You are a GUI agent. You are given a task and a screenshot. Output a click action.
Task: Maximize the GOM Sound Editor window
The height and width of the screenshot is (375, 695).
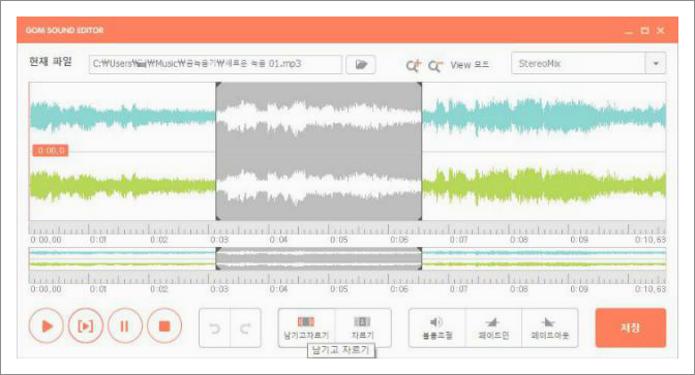tap(645, 31)
